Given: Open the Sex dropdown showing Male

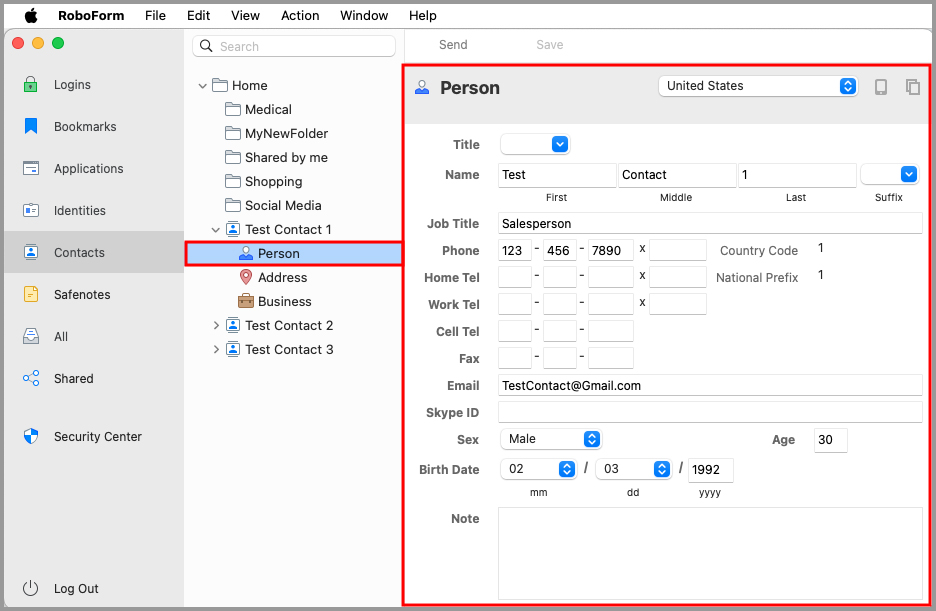Looking at the screenshot, I should (x=549, y=439).
